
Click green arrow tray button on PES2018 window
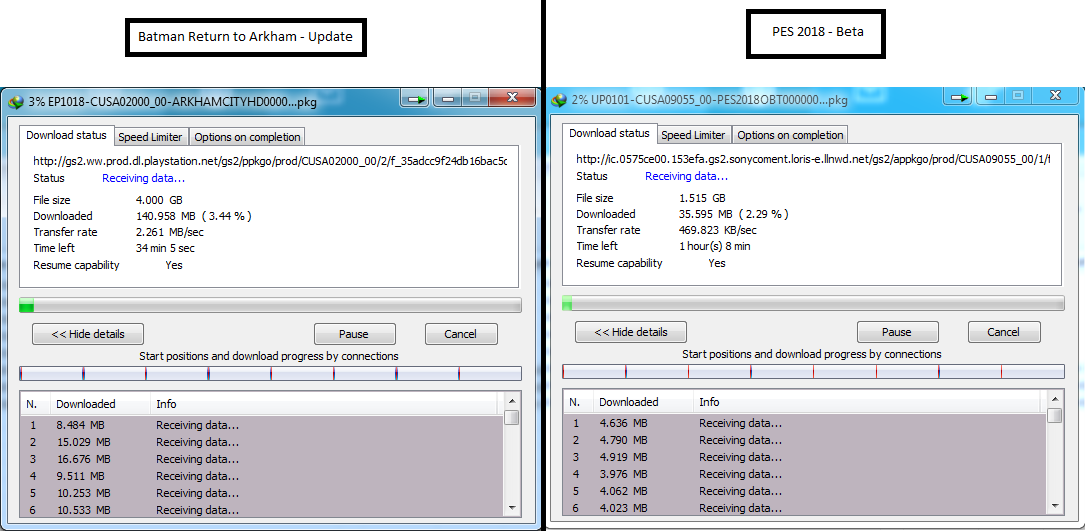[960, 97]
